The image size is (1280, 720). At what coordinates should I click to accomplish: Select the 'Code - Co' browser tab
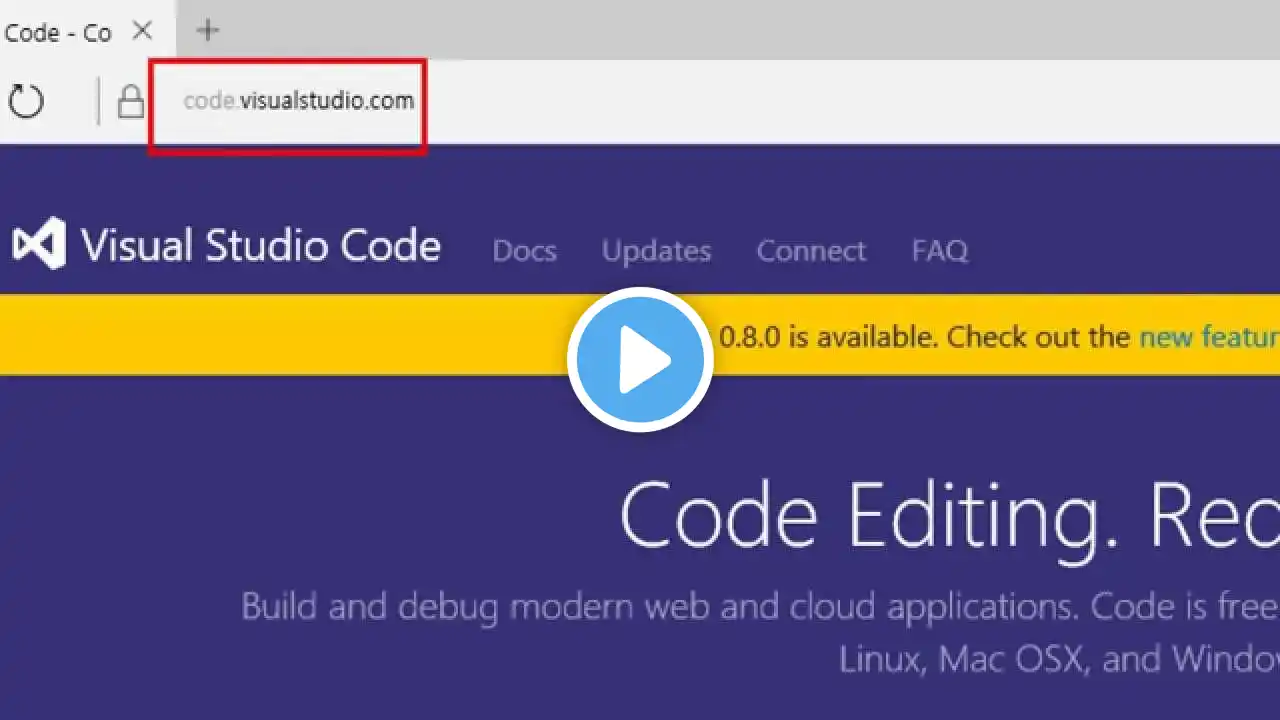87,32
